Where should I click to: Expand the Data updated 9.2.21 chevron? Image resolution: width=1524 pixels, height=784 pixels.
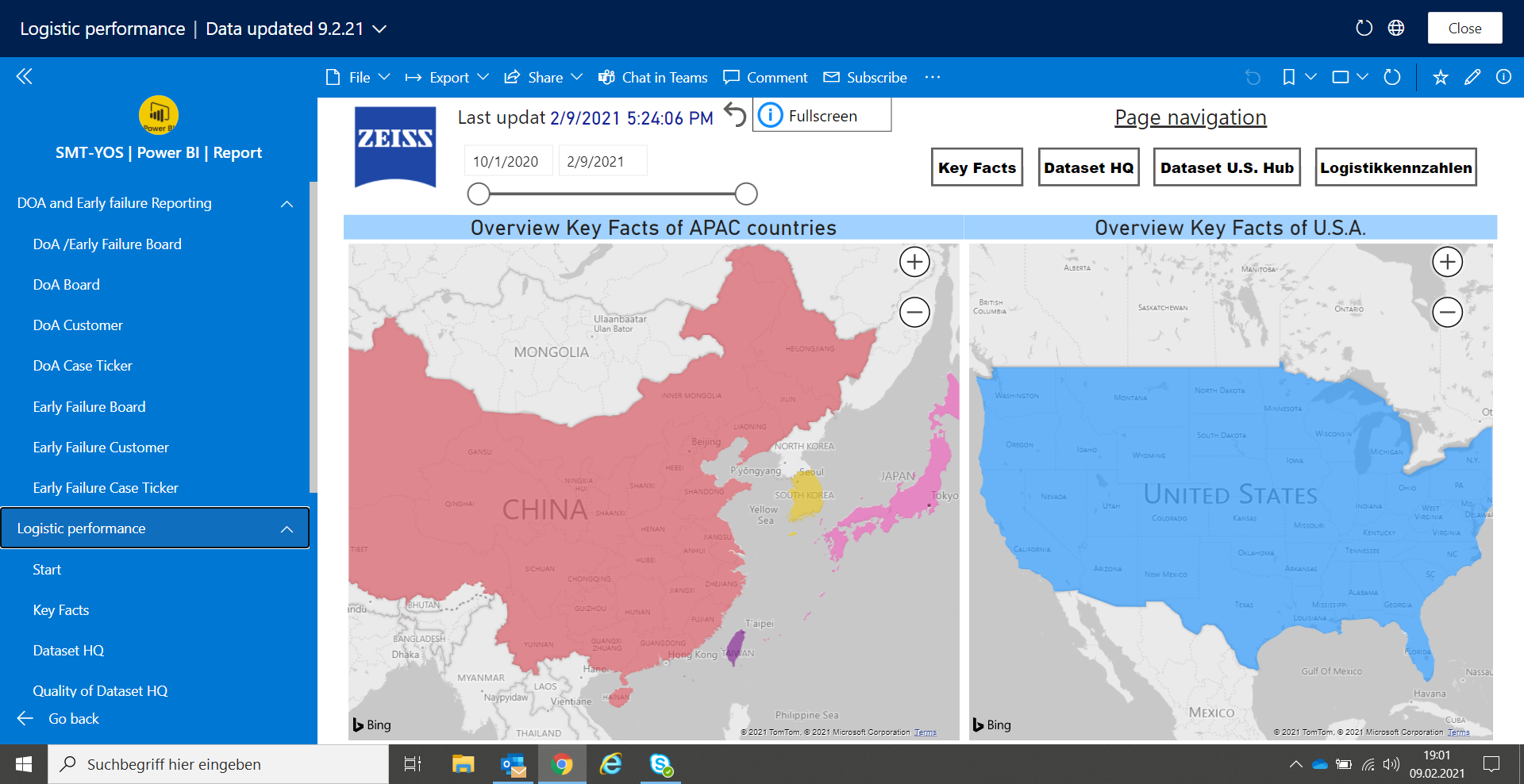coord(380,29)
